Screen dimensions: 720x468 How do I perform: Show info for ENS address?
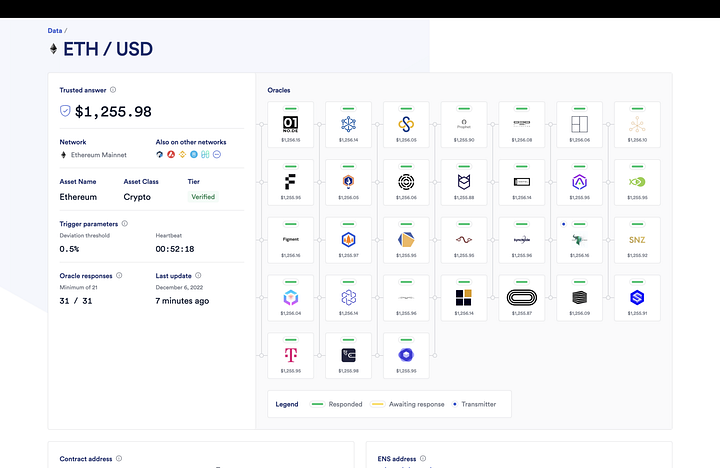(423, 458)
